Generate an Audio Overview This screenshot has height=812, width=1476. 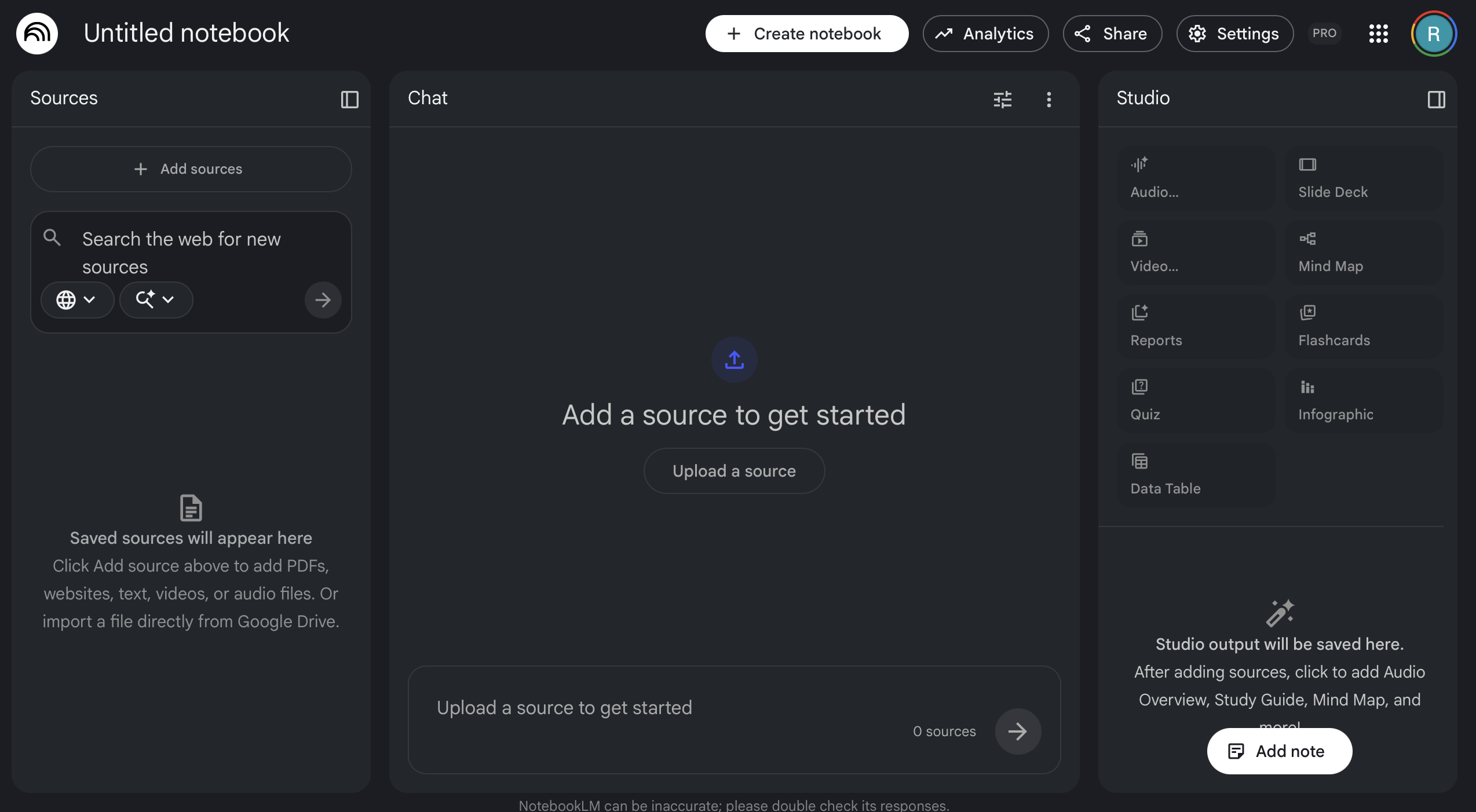(x=1196, y=178)
